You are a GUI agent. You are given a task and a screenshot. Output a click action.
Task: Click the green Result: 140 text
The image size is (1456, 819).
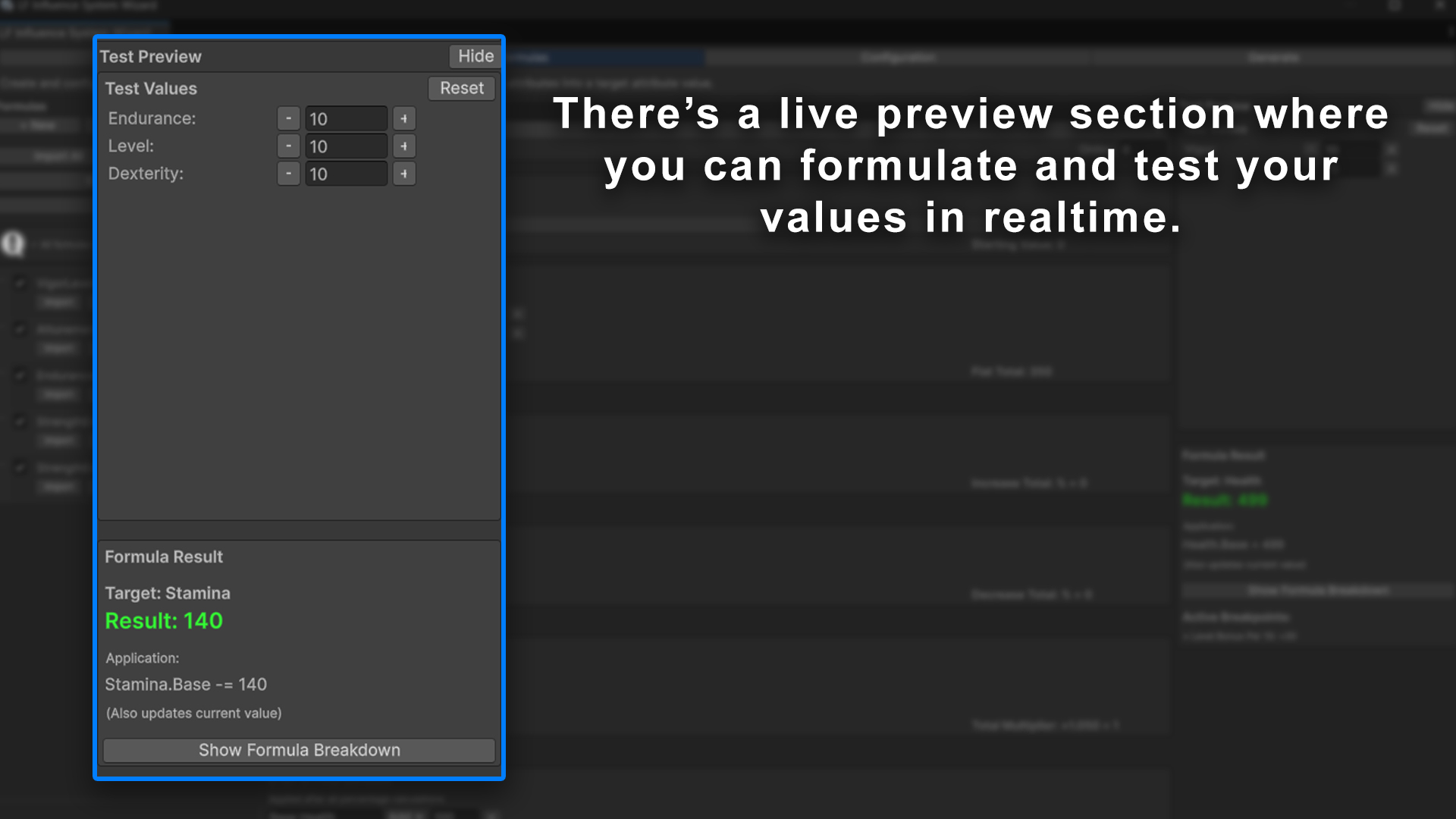pyautogui.click(x=163, y=621)
